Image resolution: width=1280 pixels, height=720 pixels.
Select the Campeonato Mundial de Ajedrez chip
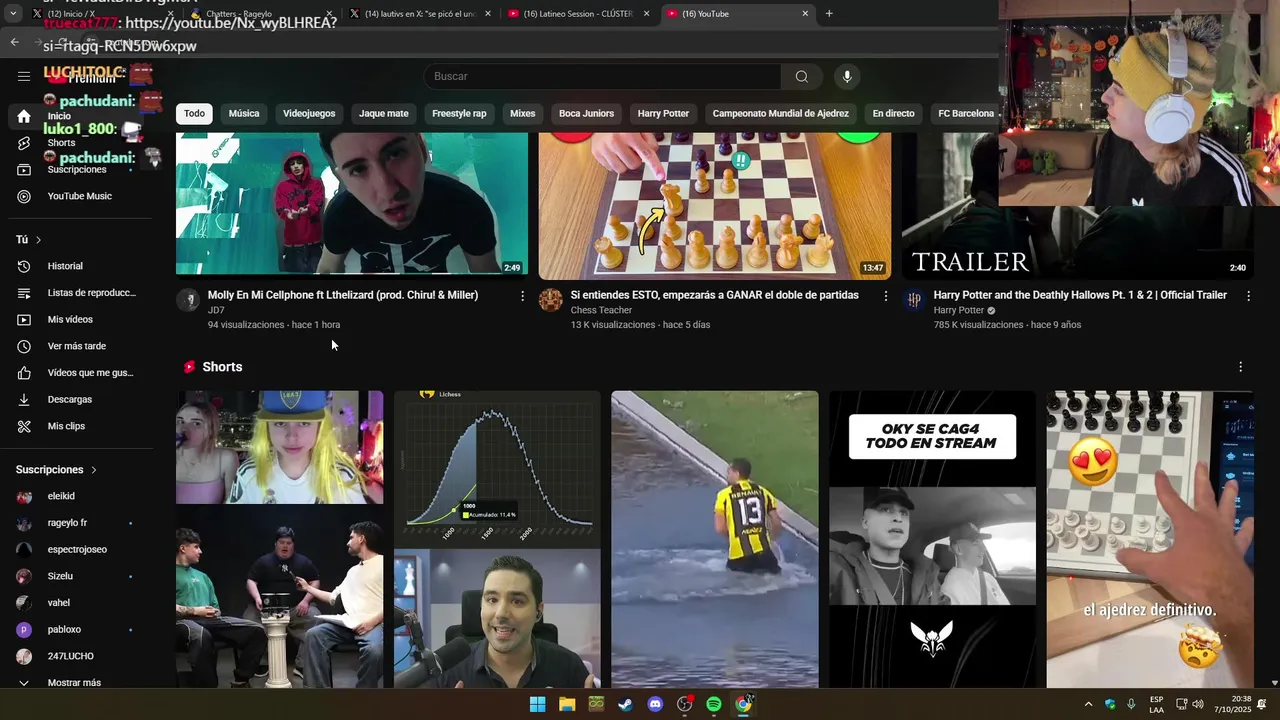pyautogui.click(x=780, y=114)
